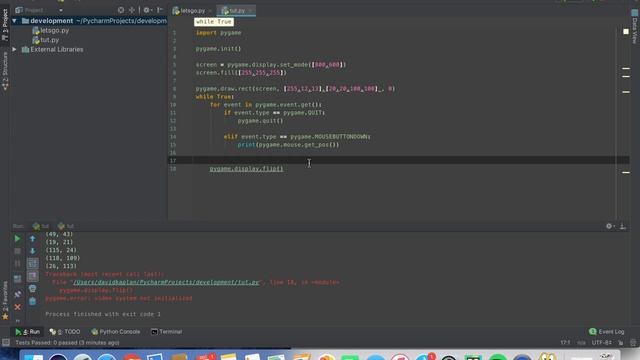Click the restore layout icon in Run toolbar
The height and width of the screenshot is (360, 640).
(17, 279)
